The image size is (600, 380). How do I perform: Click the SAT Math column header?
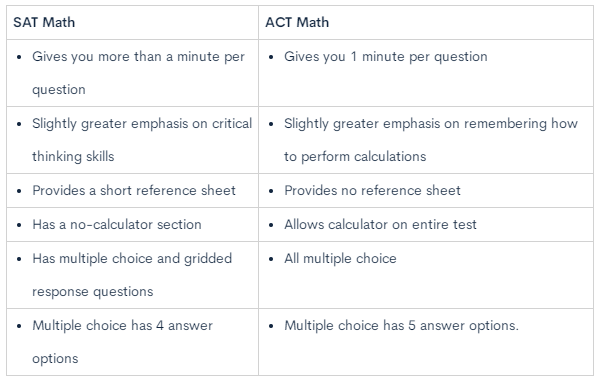tap(44, 22)
